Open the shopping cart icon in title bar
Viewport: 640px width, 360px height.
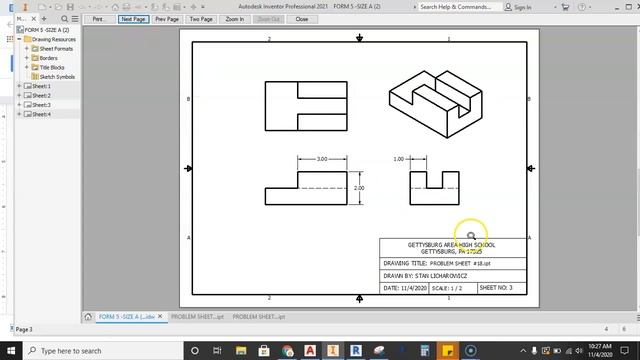(565, 7)
